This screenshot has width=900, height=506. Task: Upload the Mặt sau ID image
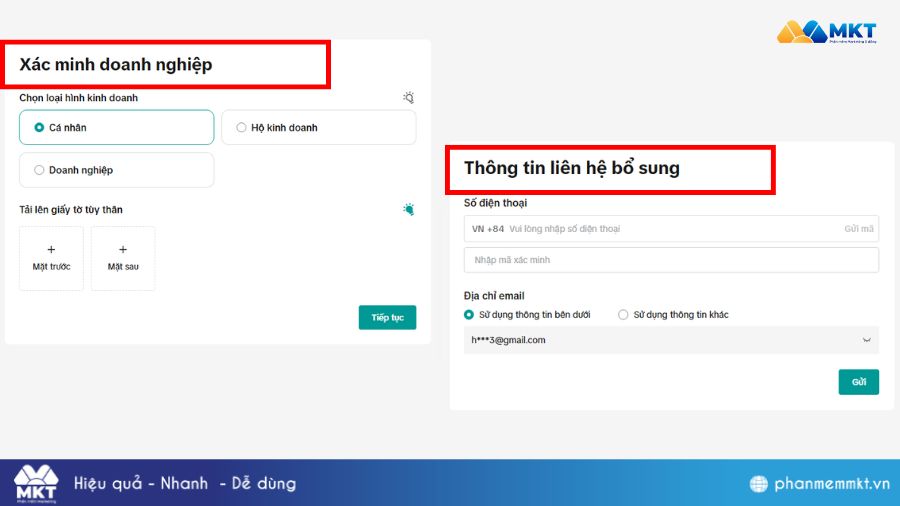[123, 258]
